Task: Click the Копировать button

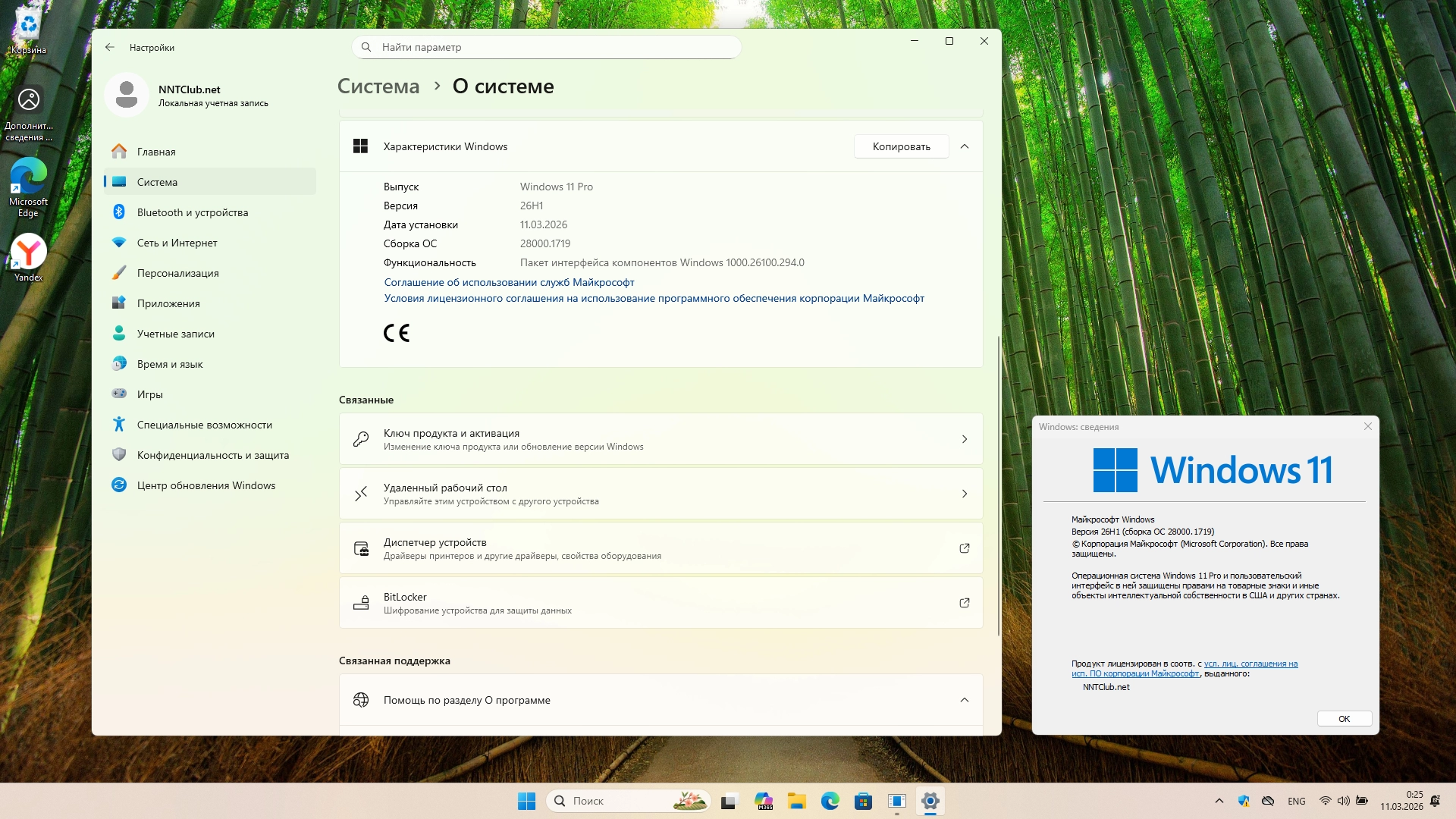Action: (x=901, y=146)
